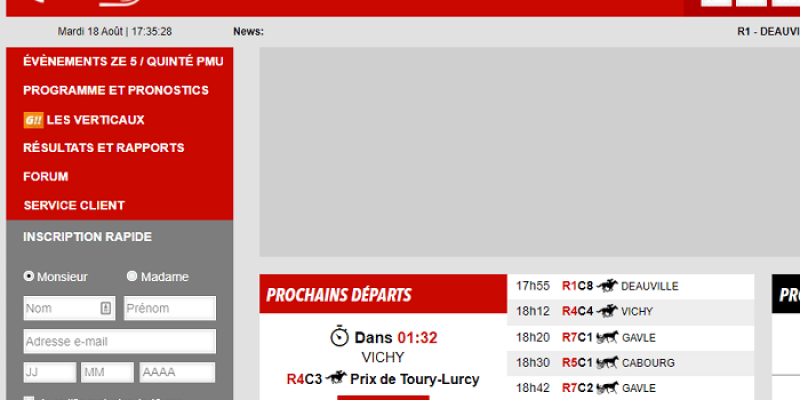Open the R5C1 race link
The height and width of the screenshot is (400, 800).
click(578, 363)
